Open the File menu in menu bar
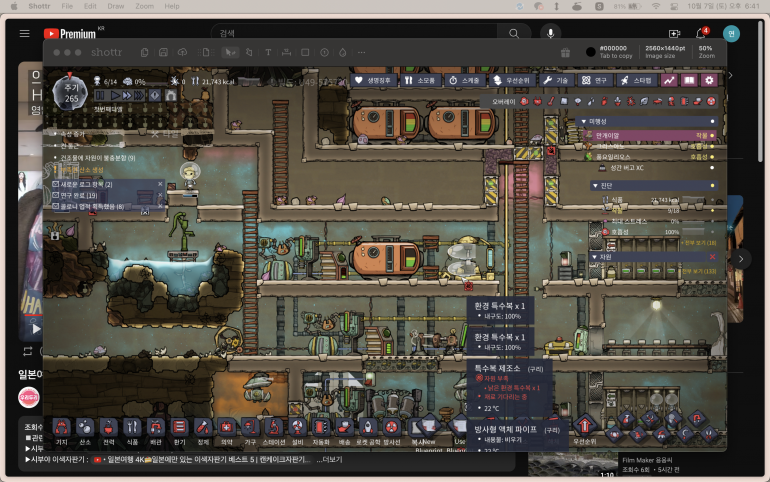The image size is (770, 482). pyautogui.click(x=67, y=6)
